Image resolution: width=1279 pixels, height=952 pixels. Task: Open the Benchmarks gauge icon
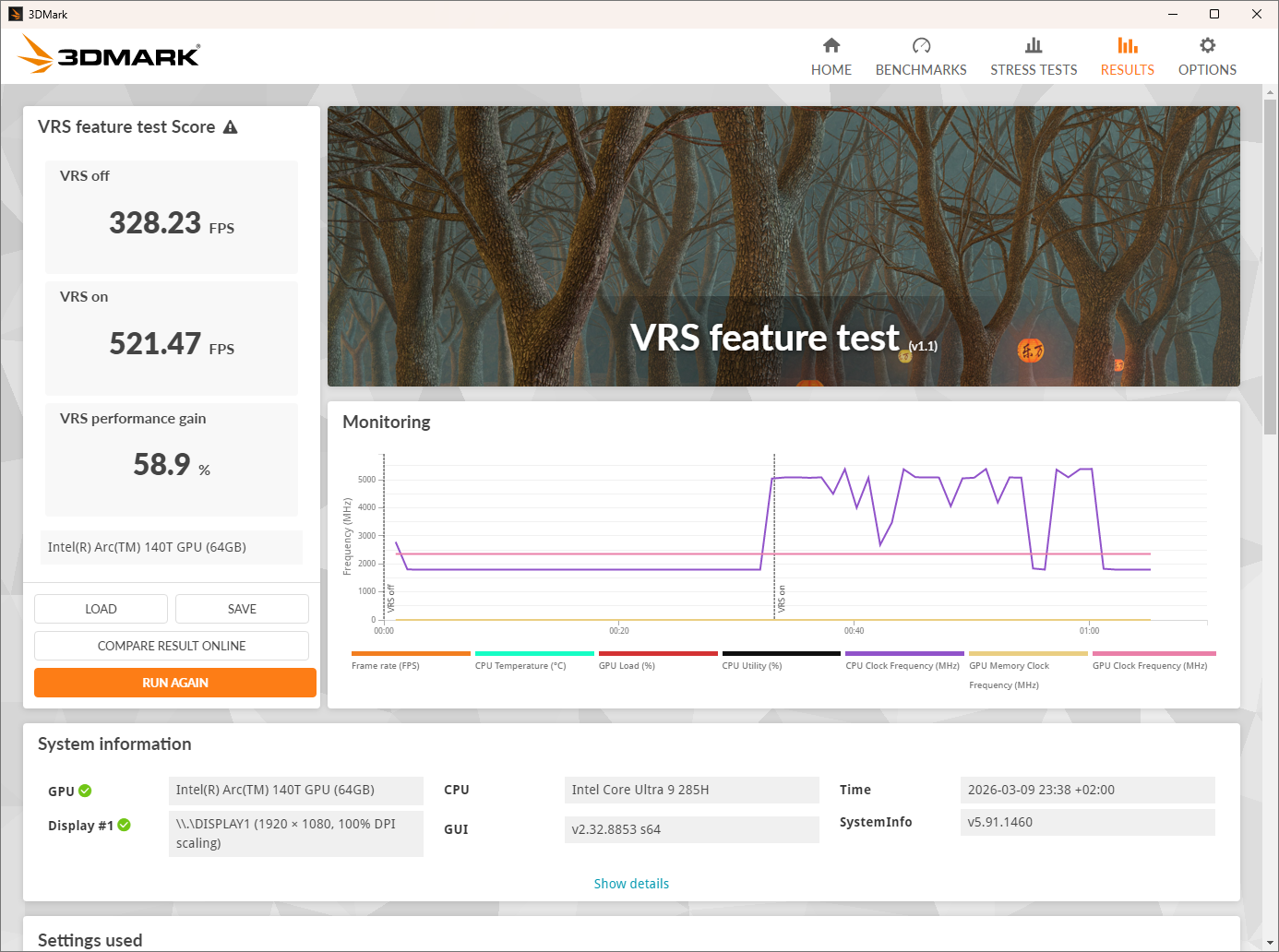pos(921,46)
